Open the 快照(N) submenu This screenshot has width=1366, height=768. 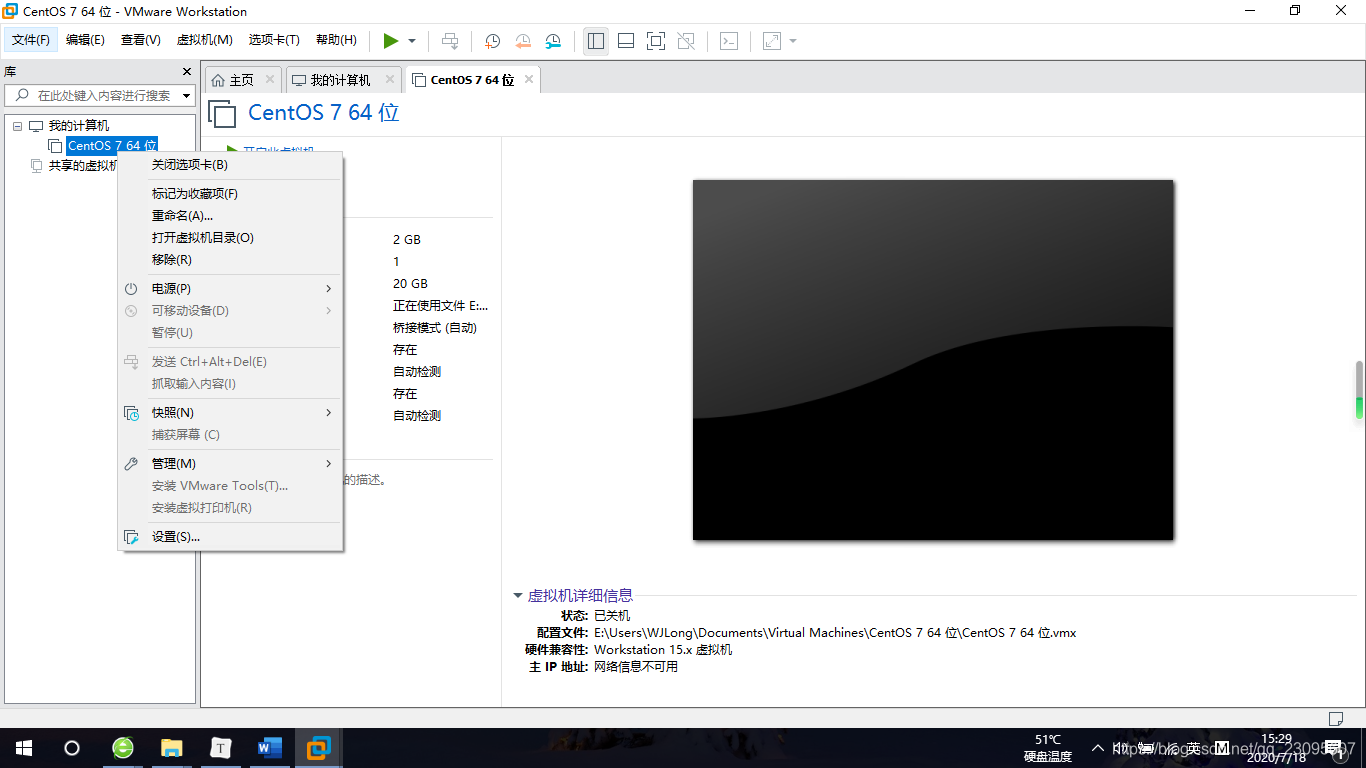(231, 413)
